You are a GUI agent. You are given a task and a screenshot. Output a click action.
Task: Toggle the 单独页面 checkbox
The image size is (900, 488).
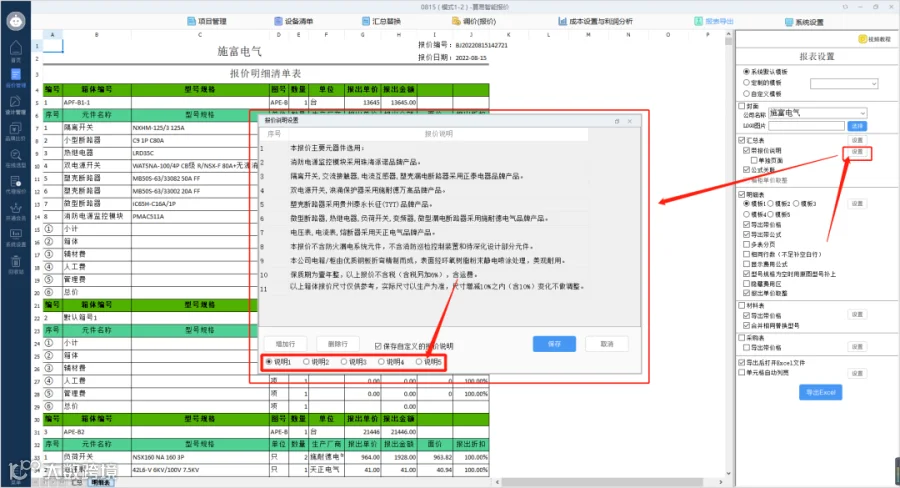[754, 160]
